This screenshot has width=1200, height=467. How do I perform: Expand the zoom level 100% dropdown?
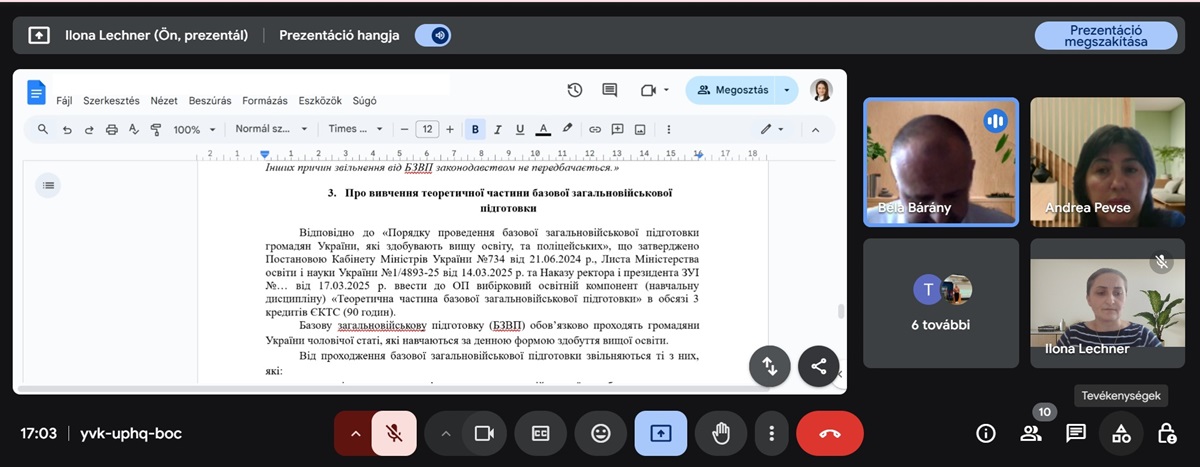tap(194, 129)
